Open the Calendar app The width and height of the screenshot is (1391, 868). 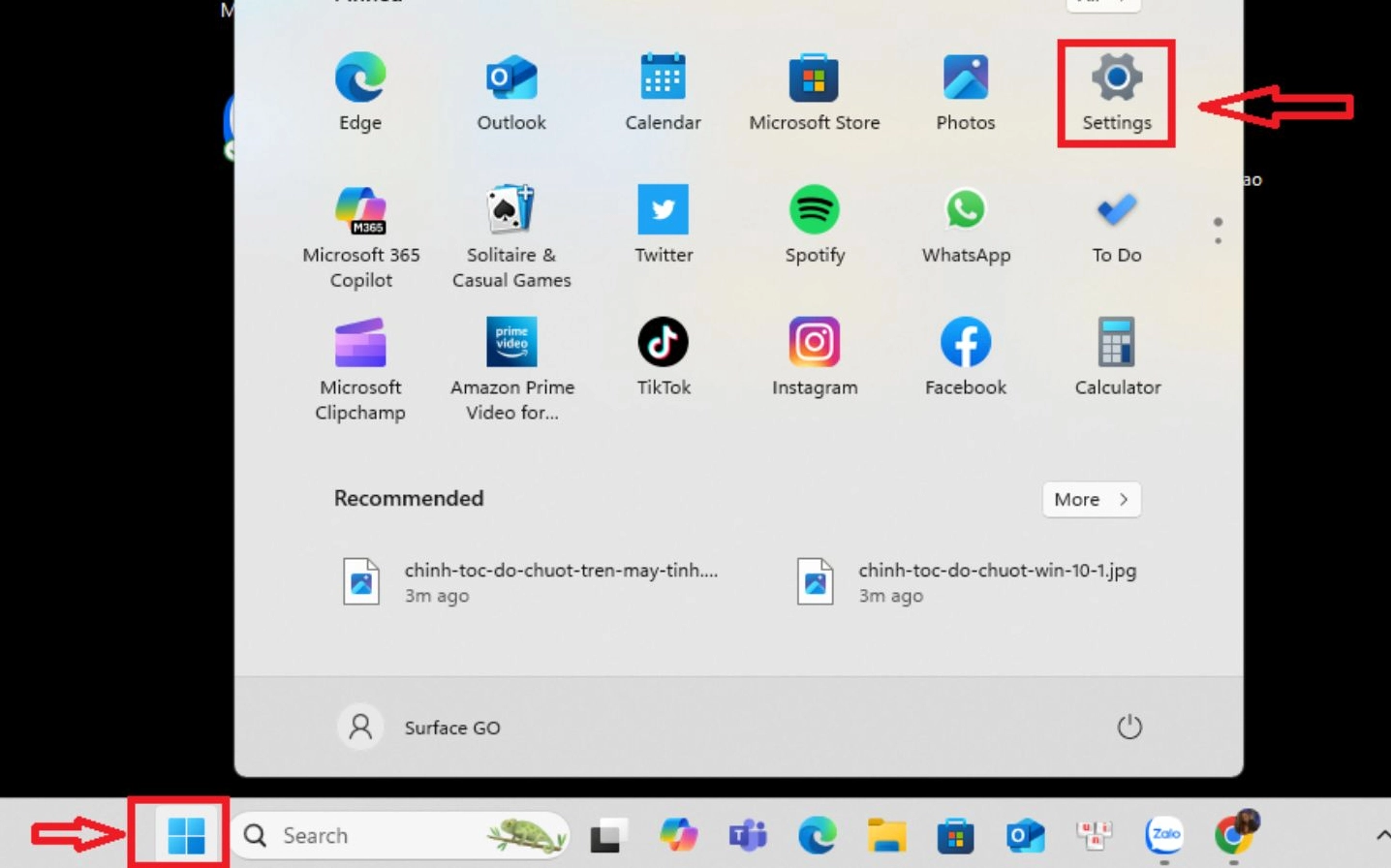pyautogui.click(x=664, y=90)
